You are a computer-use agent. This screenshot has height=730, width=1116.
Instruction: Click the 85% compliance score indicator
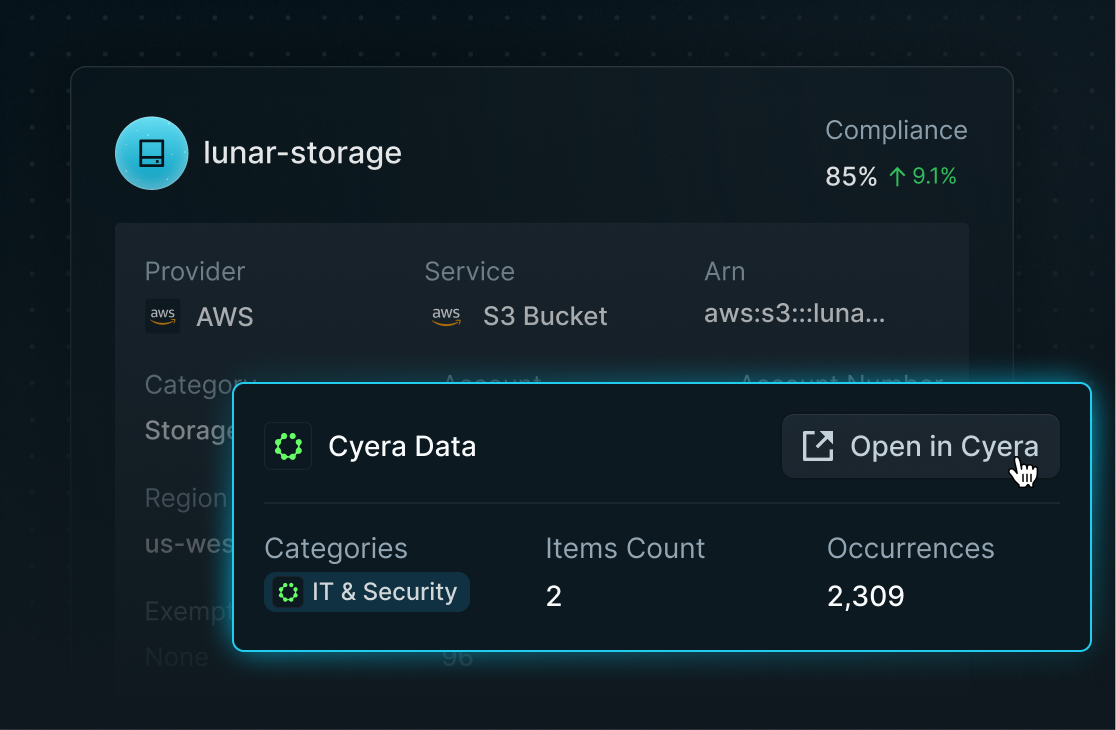pos(849,176)
